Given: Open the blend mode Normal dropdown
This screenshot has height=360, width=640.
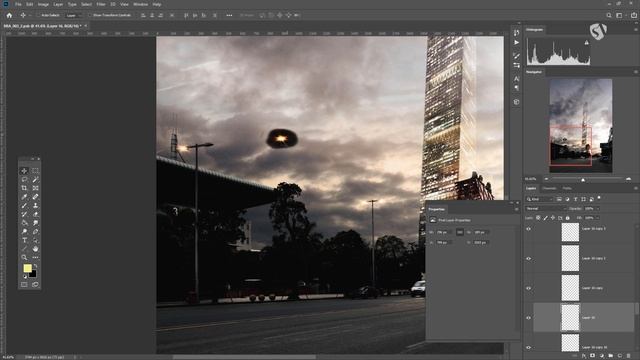Looking at the screenshot, I should tap(545, 209).
